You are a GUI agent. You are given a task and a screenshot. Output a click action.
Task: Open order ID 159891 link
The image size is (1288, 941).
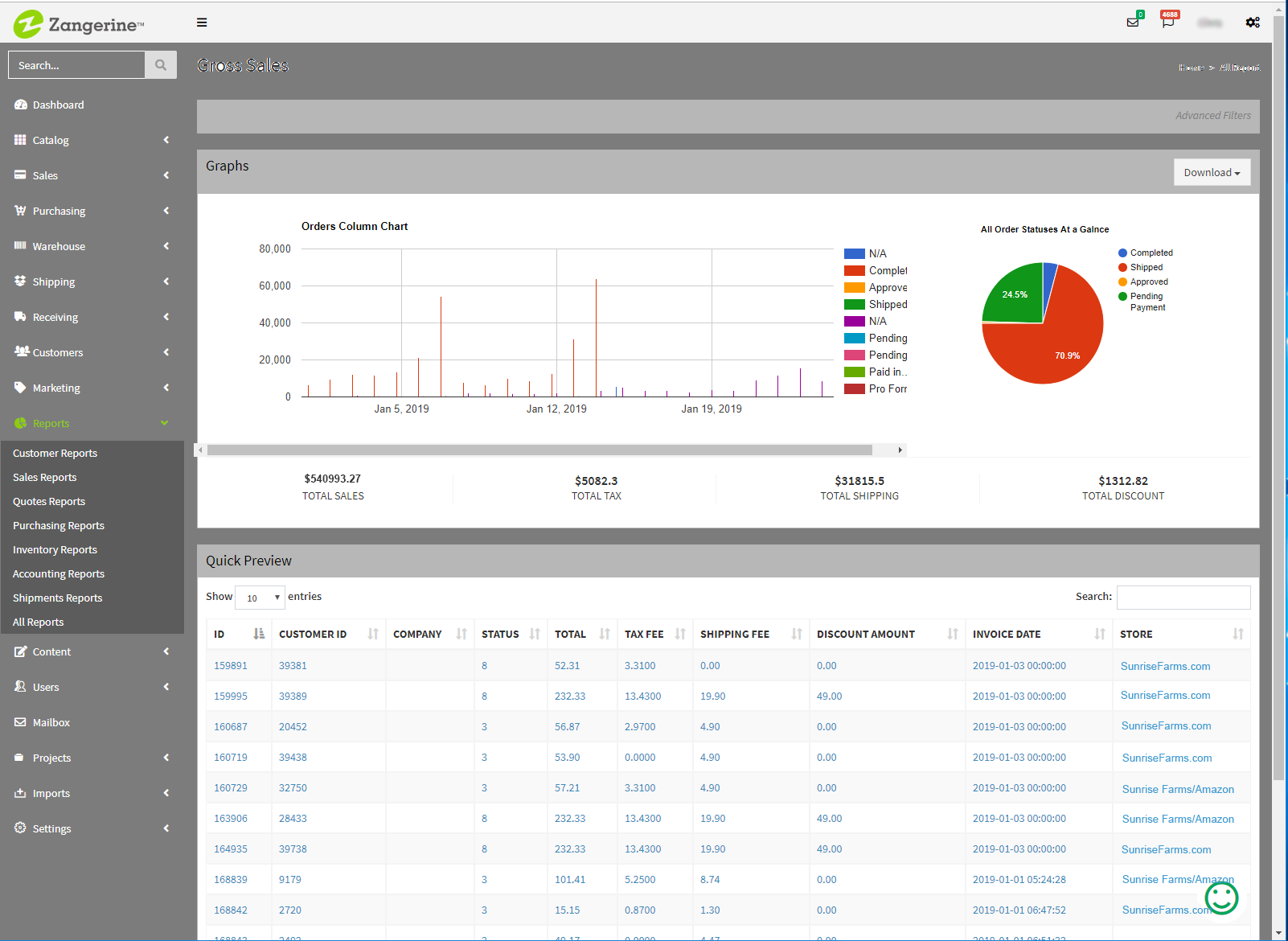[x=231, y=666]
